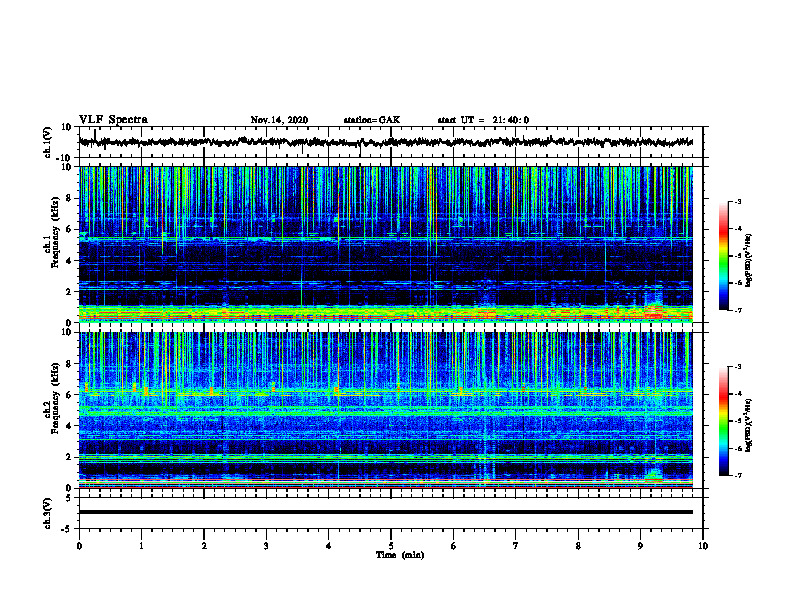792x612 pixels.
Task: Click the "ch.1(V)" waveform axis label
Action: 48,142
